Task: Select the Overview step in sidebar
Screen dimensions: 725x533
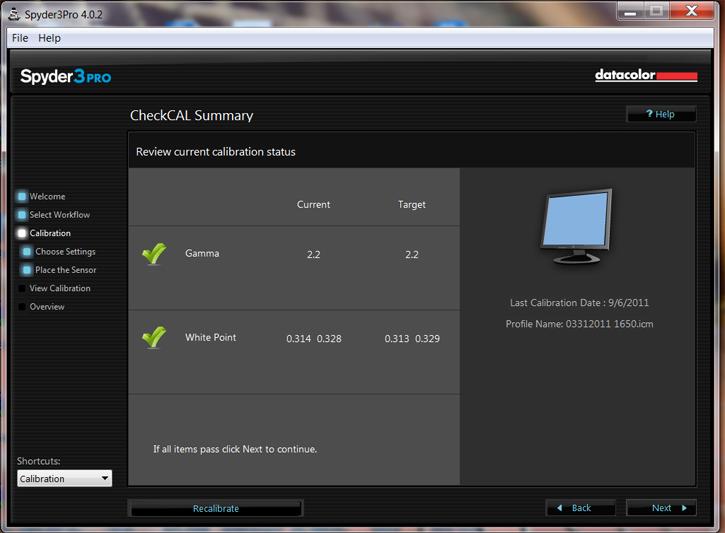Action: 47,306
